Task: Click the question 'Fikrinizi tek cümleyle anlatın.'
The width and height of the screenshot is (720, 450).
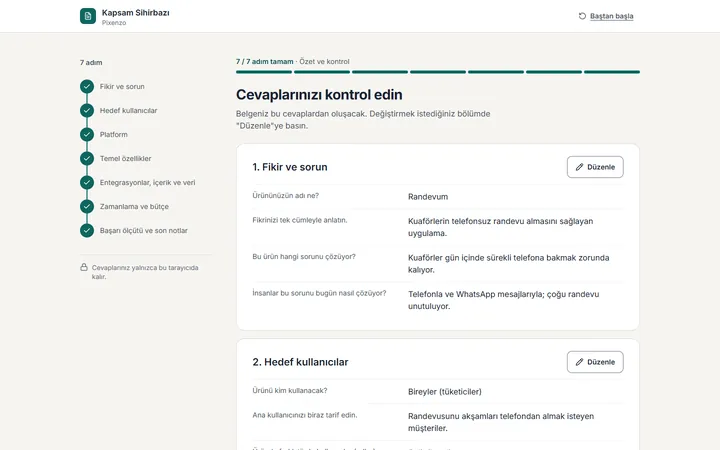Action: [300, 220]
